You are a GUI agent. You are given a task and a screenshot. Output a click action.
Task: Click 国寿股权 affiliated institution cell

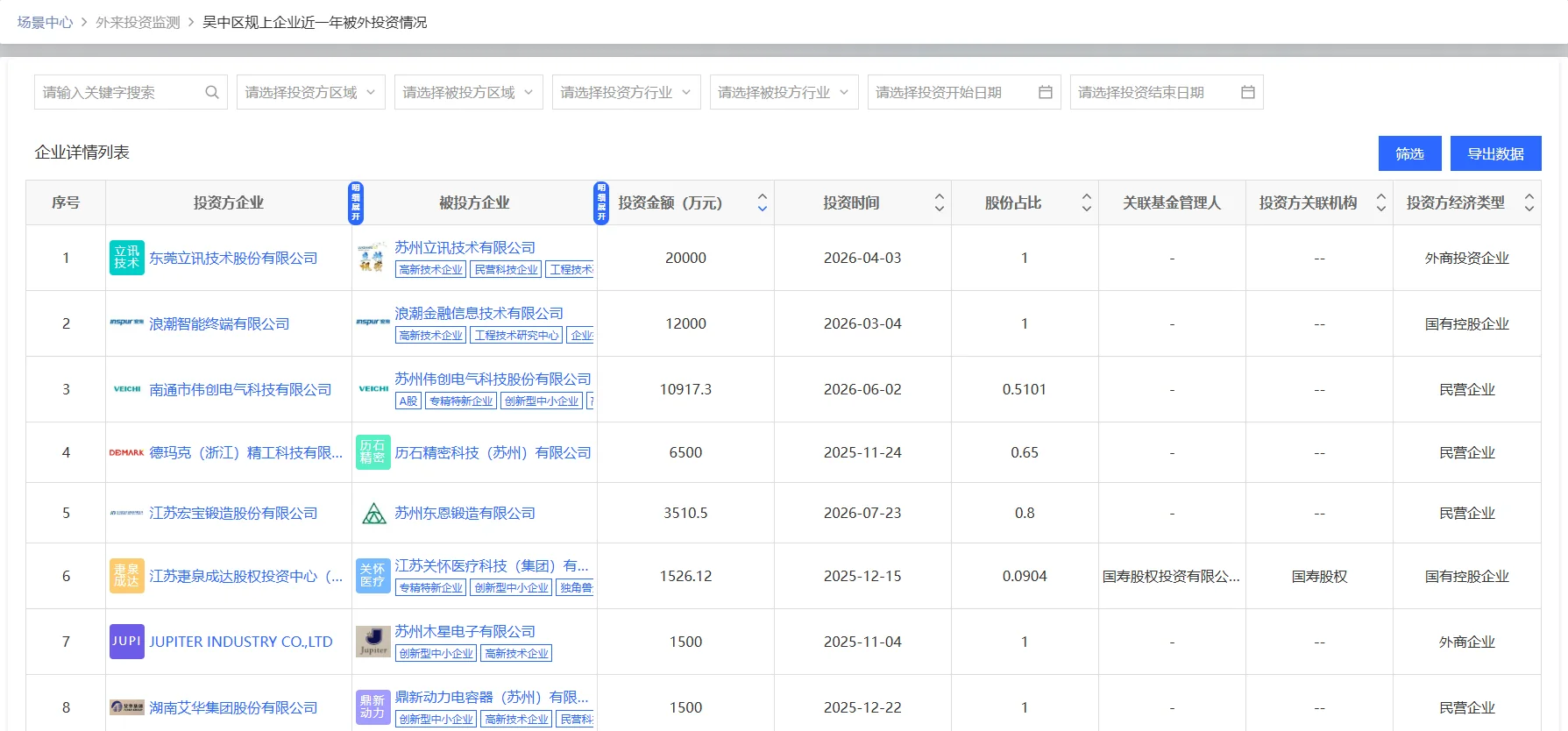[x=1319, y=576]
